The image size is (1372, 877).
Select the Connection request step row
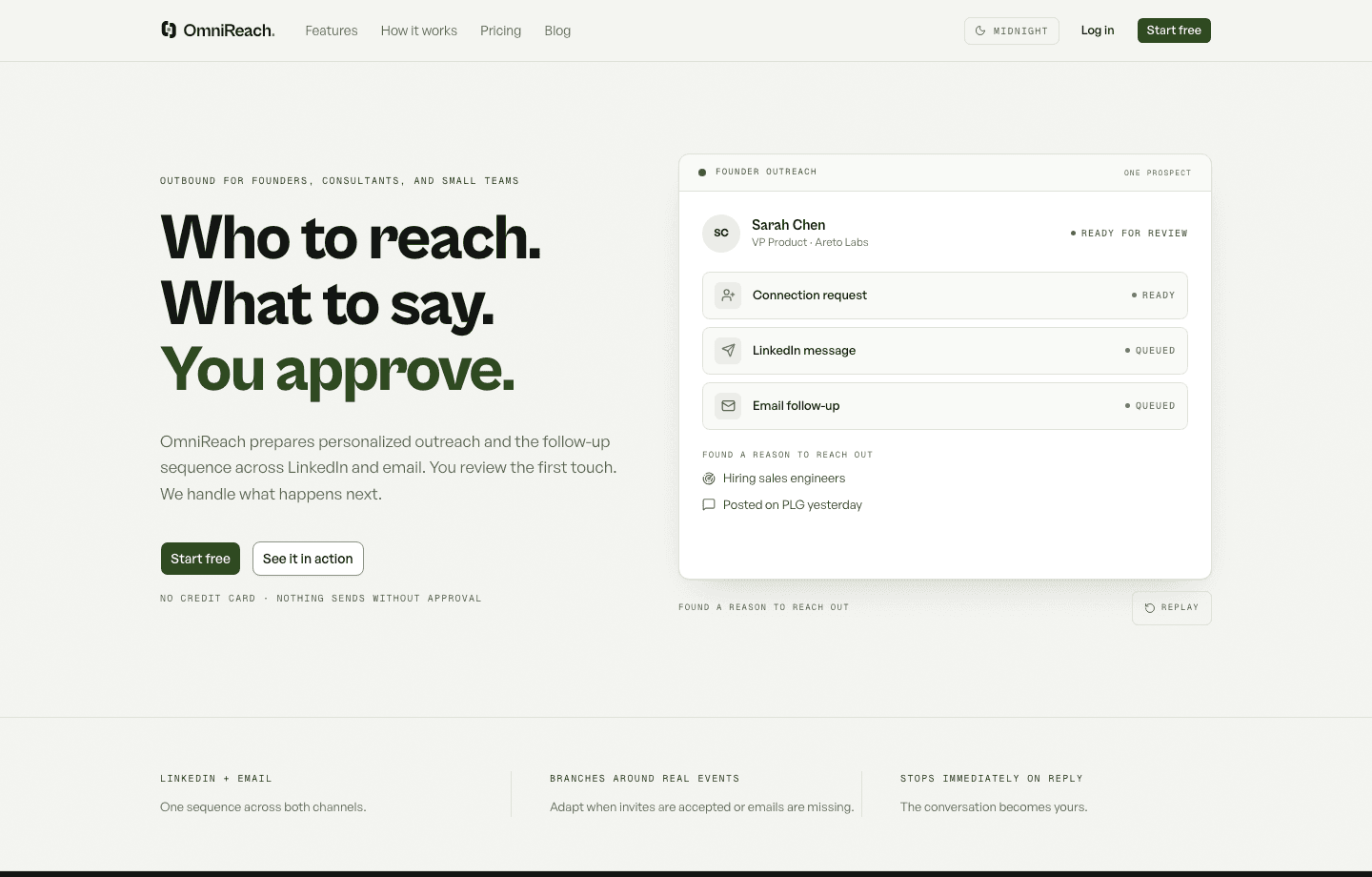pos(945,296)
